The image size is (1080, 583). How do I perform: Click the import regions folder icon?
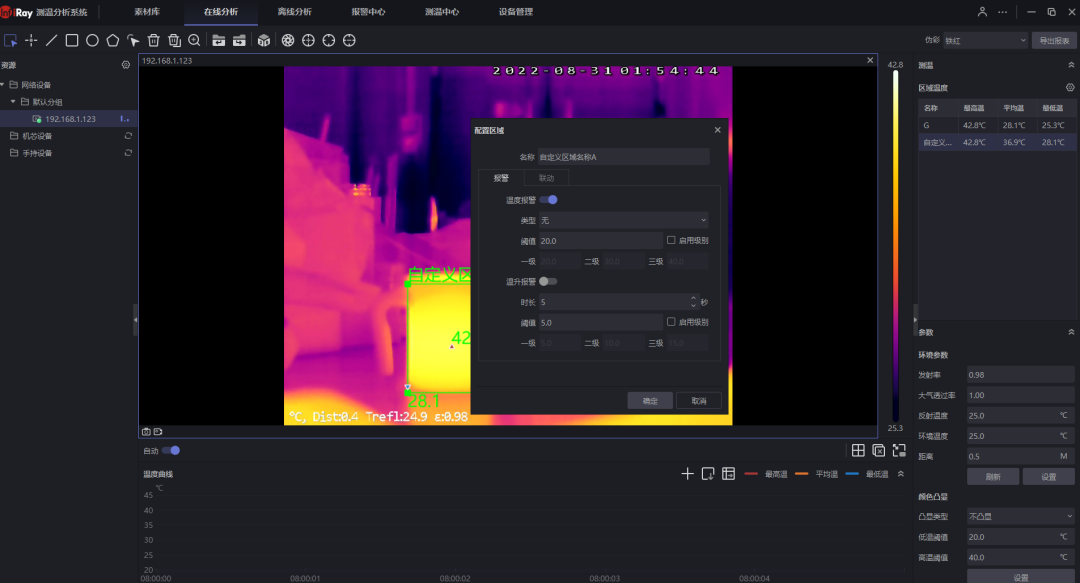[x=219, y=40]
